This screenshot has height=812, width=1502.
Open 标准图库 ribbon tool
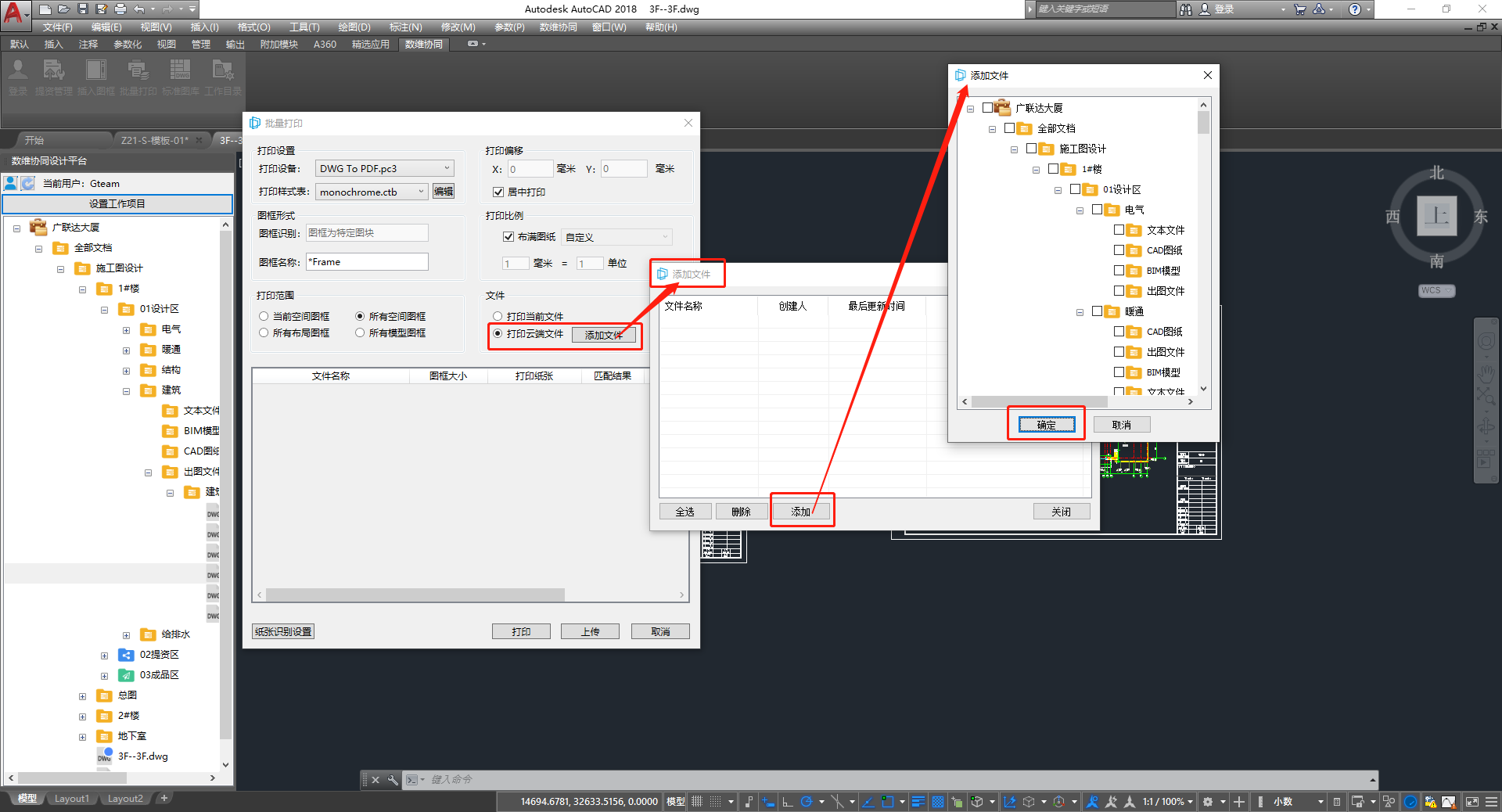tap(181, 77)
